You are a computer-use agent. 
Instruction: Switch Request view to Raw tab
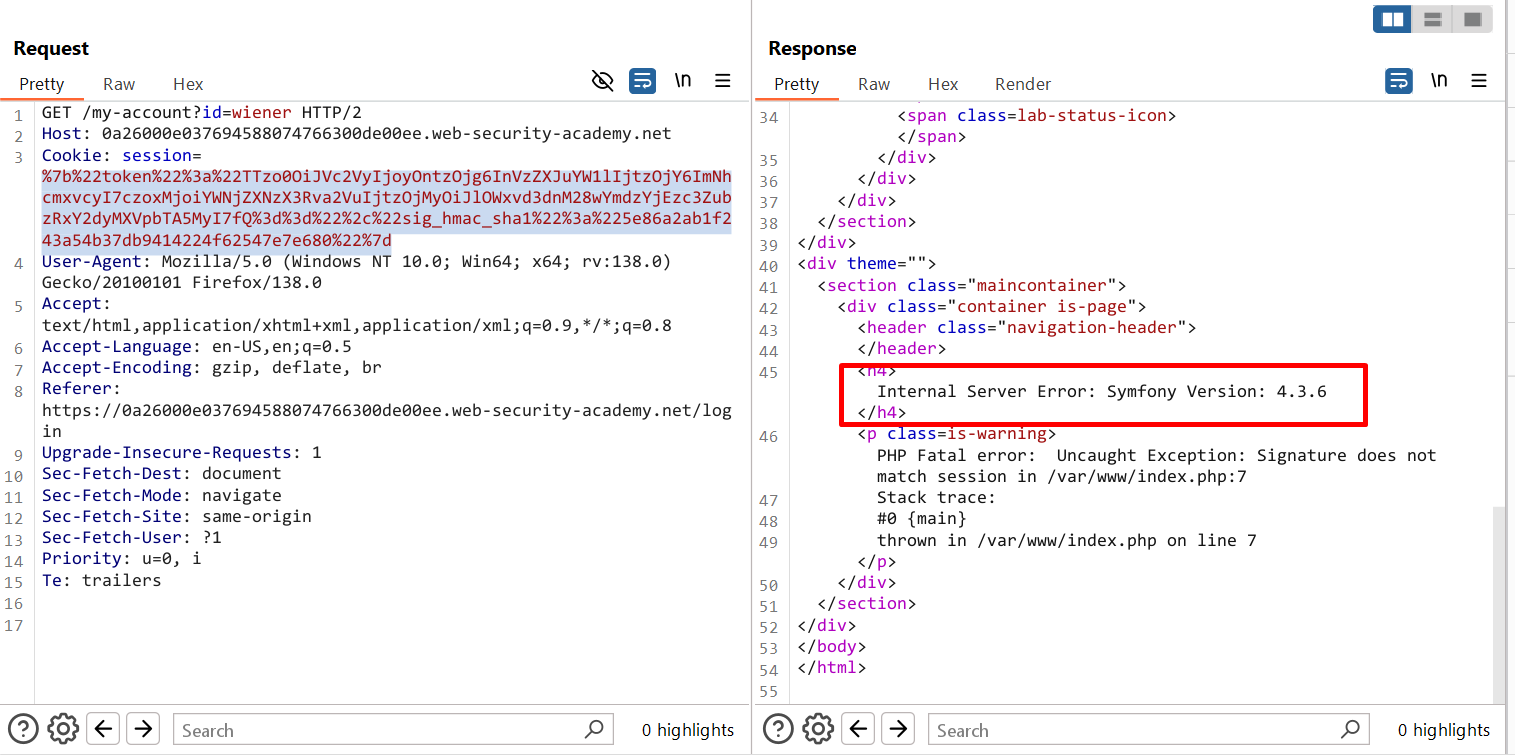click(119, 84)
